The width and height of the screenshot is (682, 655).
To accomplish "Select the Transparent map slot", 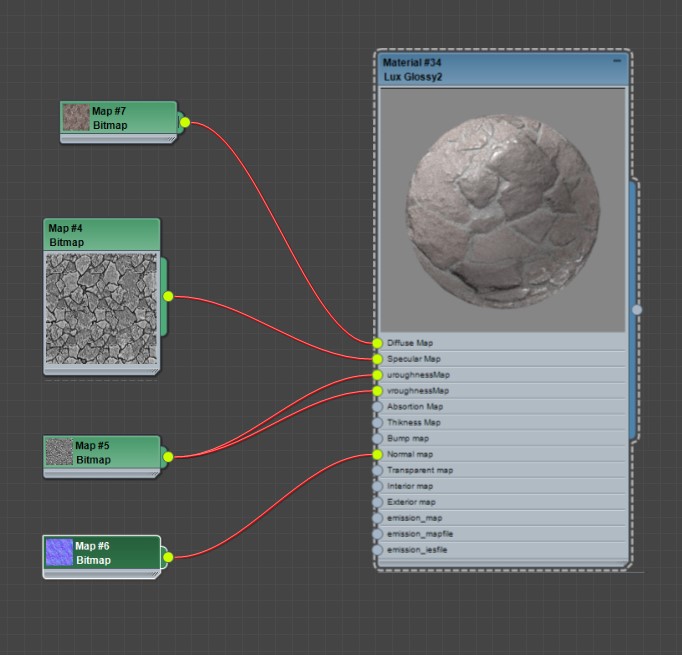I will coord(420,471).
